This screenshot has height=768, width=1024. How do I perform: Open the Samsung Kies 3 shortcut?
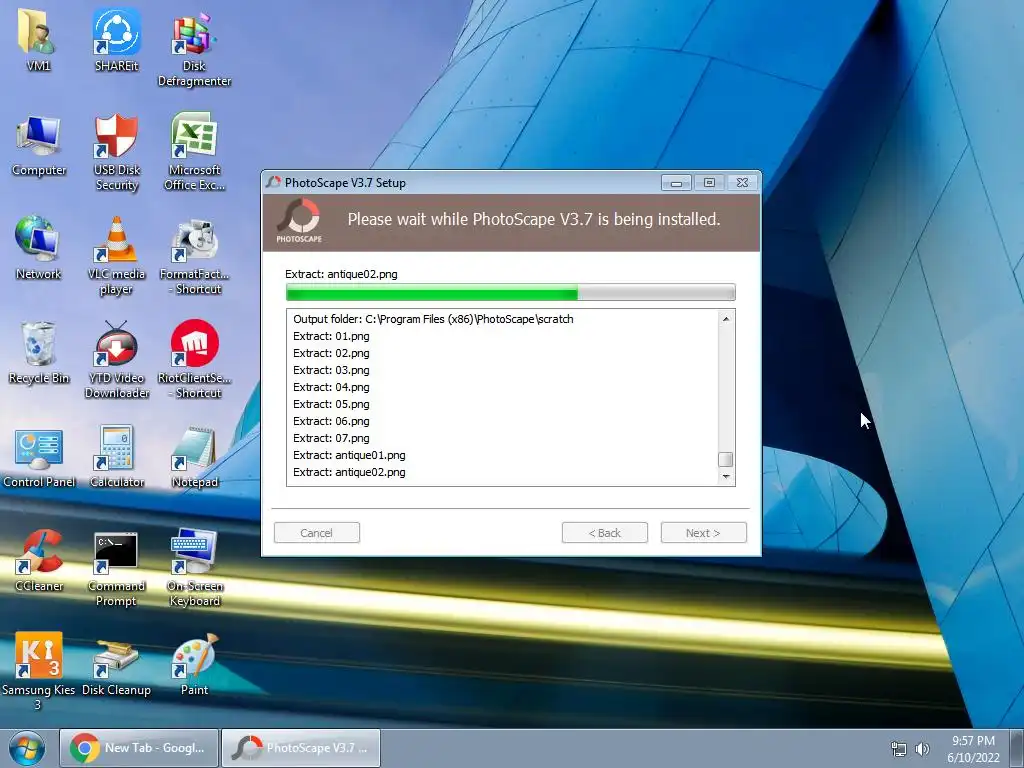[x=38, y=671]
